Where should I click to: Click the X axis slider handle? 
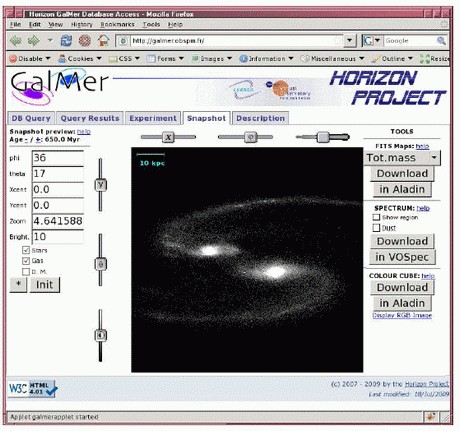pos(168,137)
